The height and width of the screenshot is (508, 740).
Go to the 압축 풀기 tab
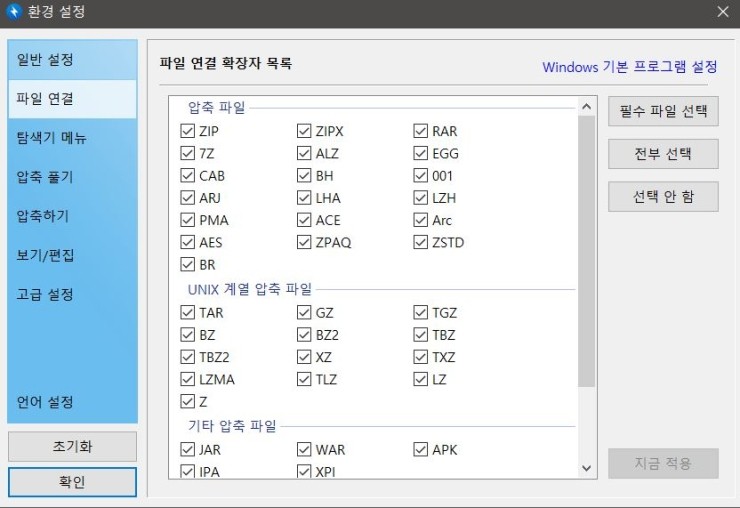72,177
